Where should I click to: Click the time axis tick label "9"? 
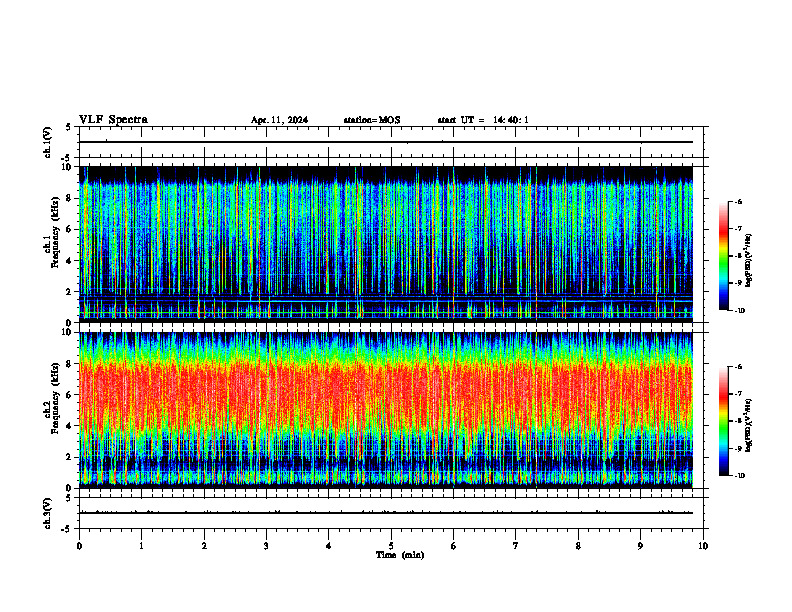[x=640, y=546]
